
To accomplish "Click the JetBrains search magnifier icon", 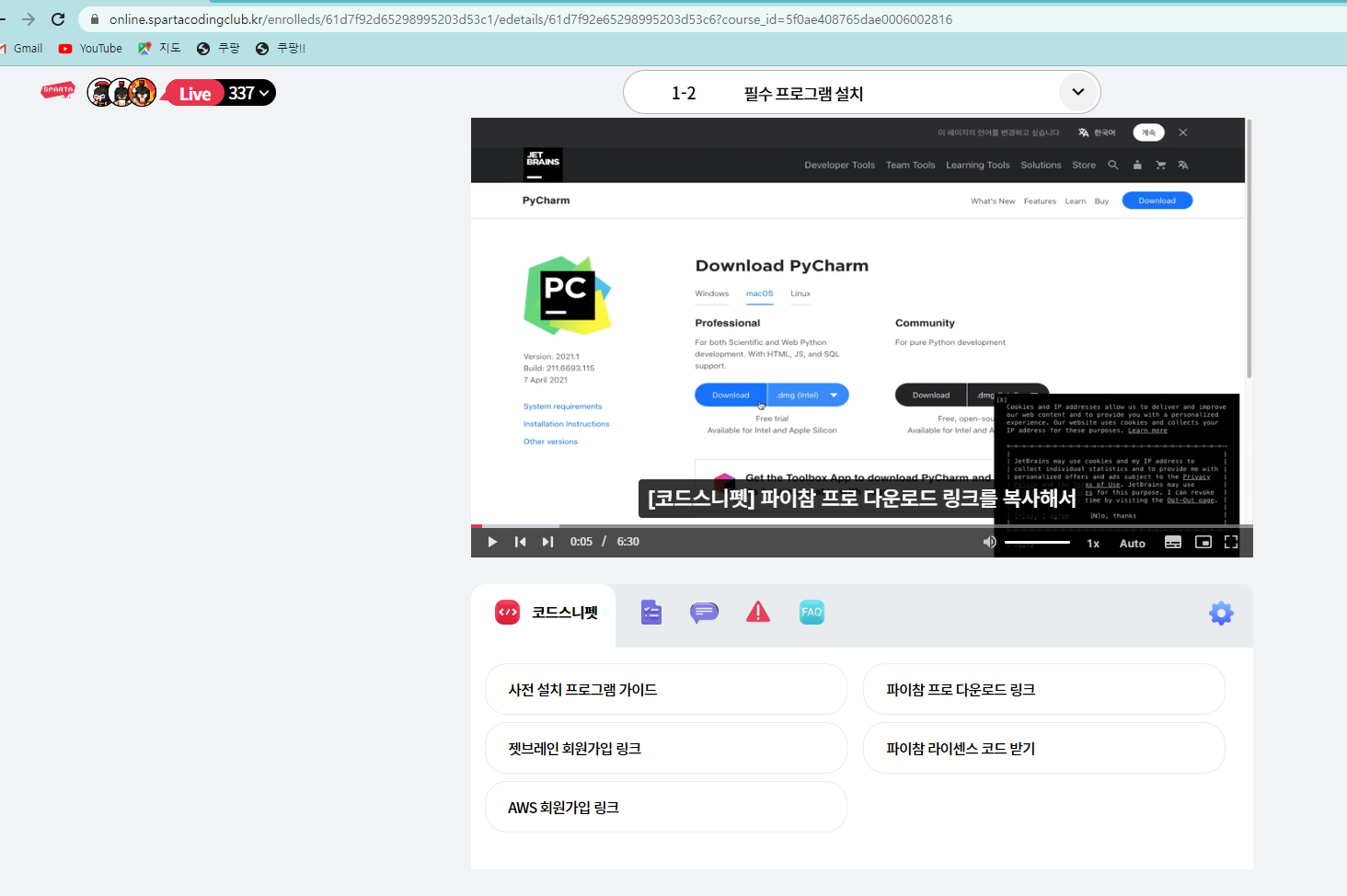I will pos(1112,165).
